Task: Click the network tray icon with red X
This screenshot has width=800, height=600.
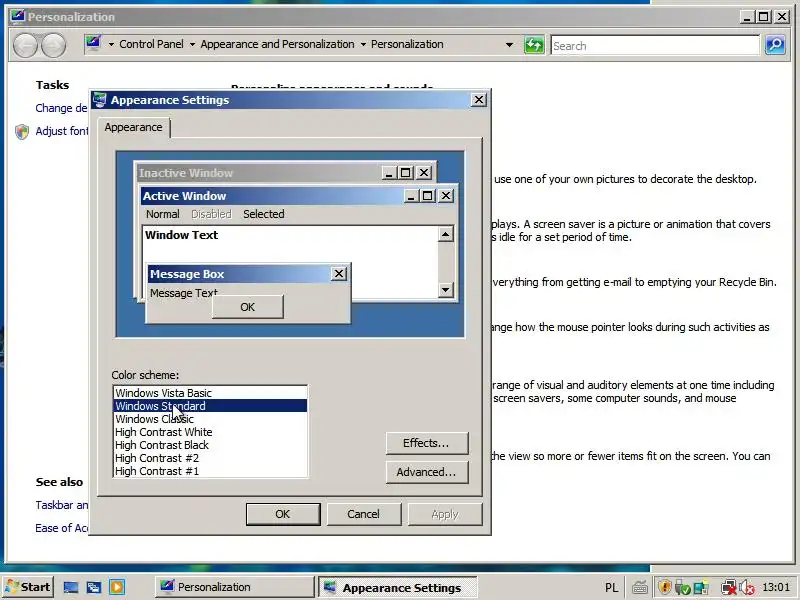Action: coord(729,588)
